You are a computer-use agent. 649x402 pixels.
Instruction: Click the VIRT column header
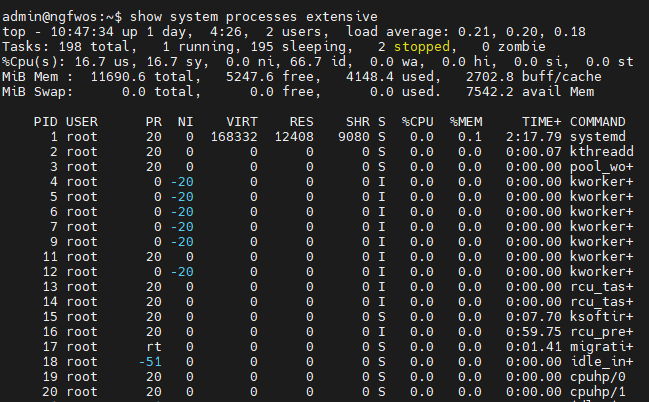[x=244, y=120]
